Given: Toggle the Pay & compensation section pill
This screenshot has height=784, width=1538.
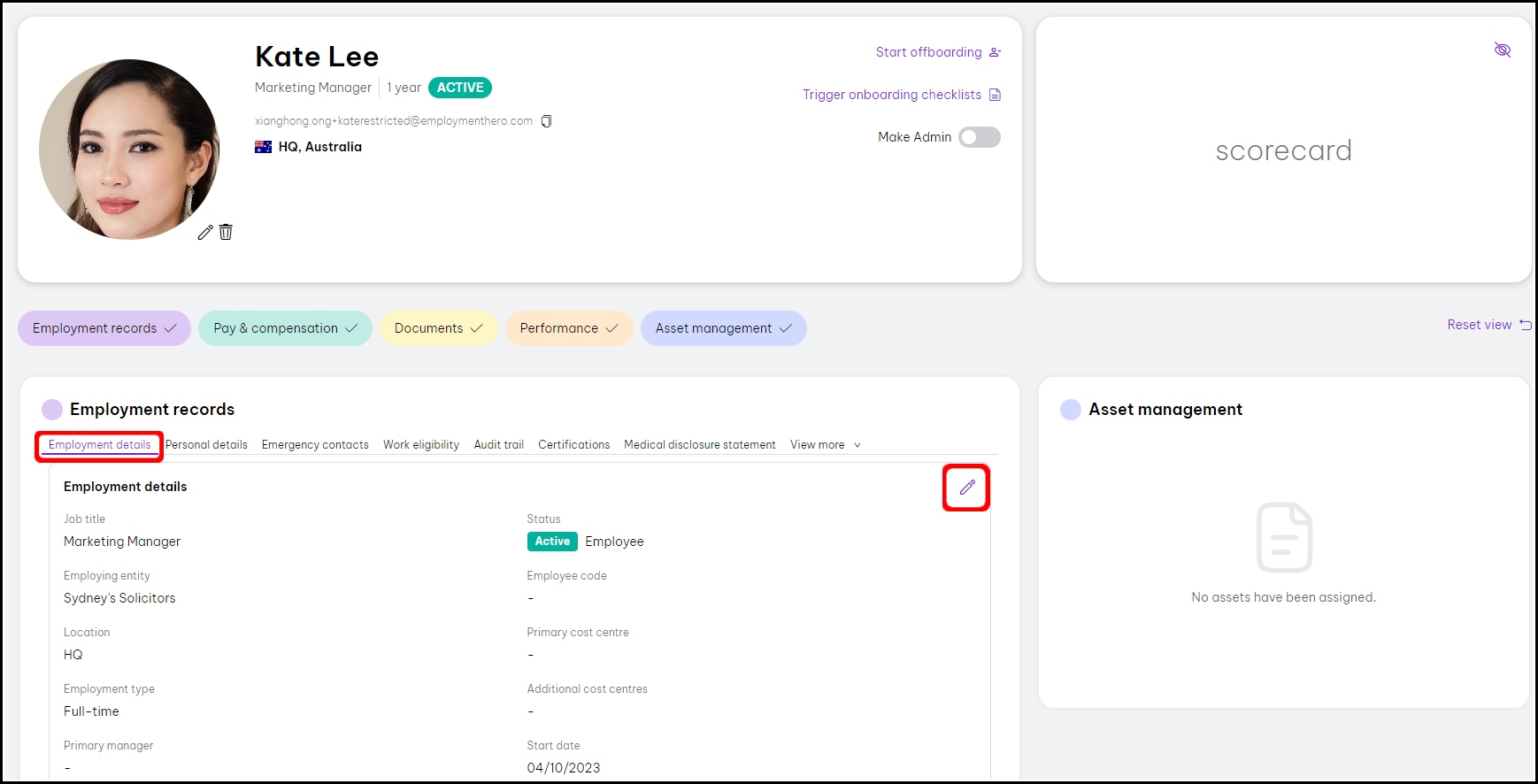Looking at the screenshot, I should [x=285, y=328].
